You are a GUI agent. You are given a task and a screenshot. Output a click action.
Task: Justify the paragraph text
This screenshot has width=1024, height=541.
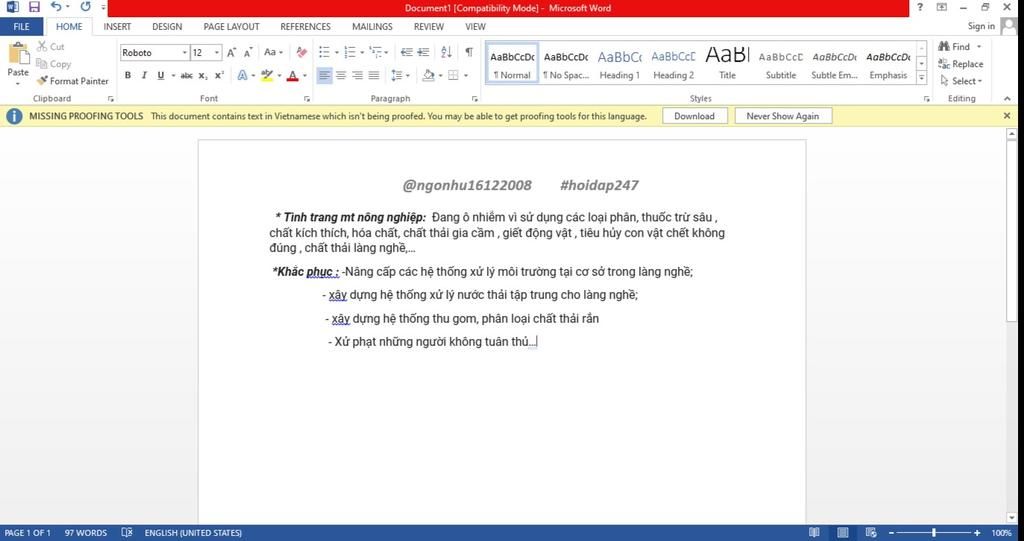tap(374, 76)
